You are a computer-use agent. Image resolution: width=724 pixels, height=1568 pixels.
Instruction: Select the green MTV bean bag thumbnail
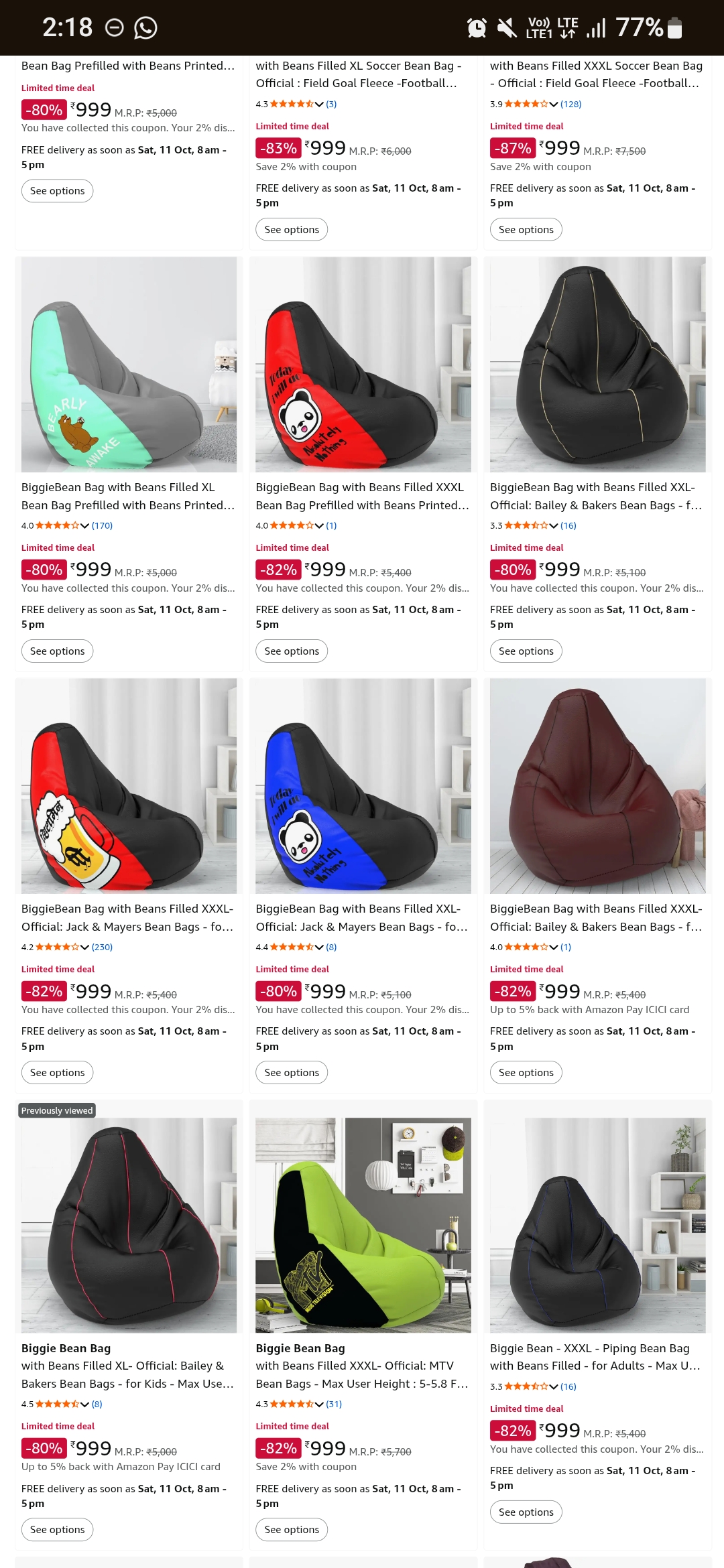(363, 1224)
